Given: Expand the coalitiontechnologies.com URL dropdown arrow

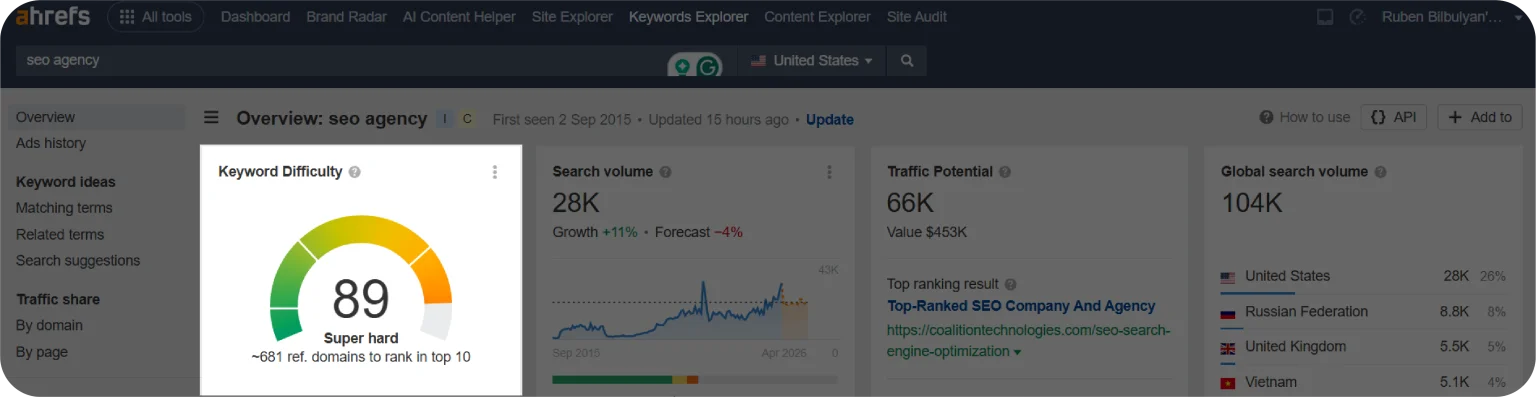Looking at the screenshot, I should tap(1018, 353).
